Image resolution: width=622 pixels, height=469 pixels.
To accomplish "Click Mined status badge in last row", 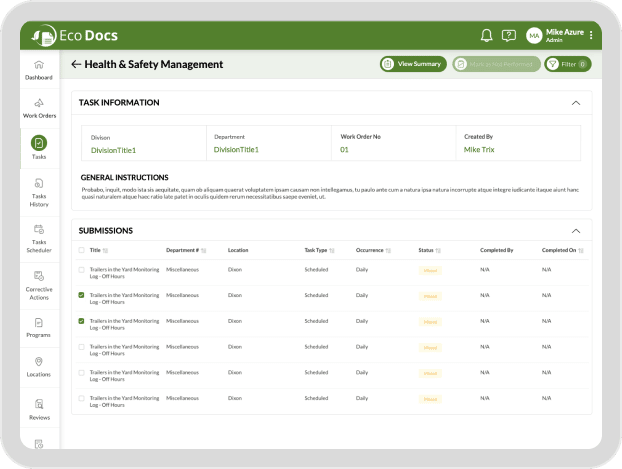I will [431, 399].
